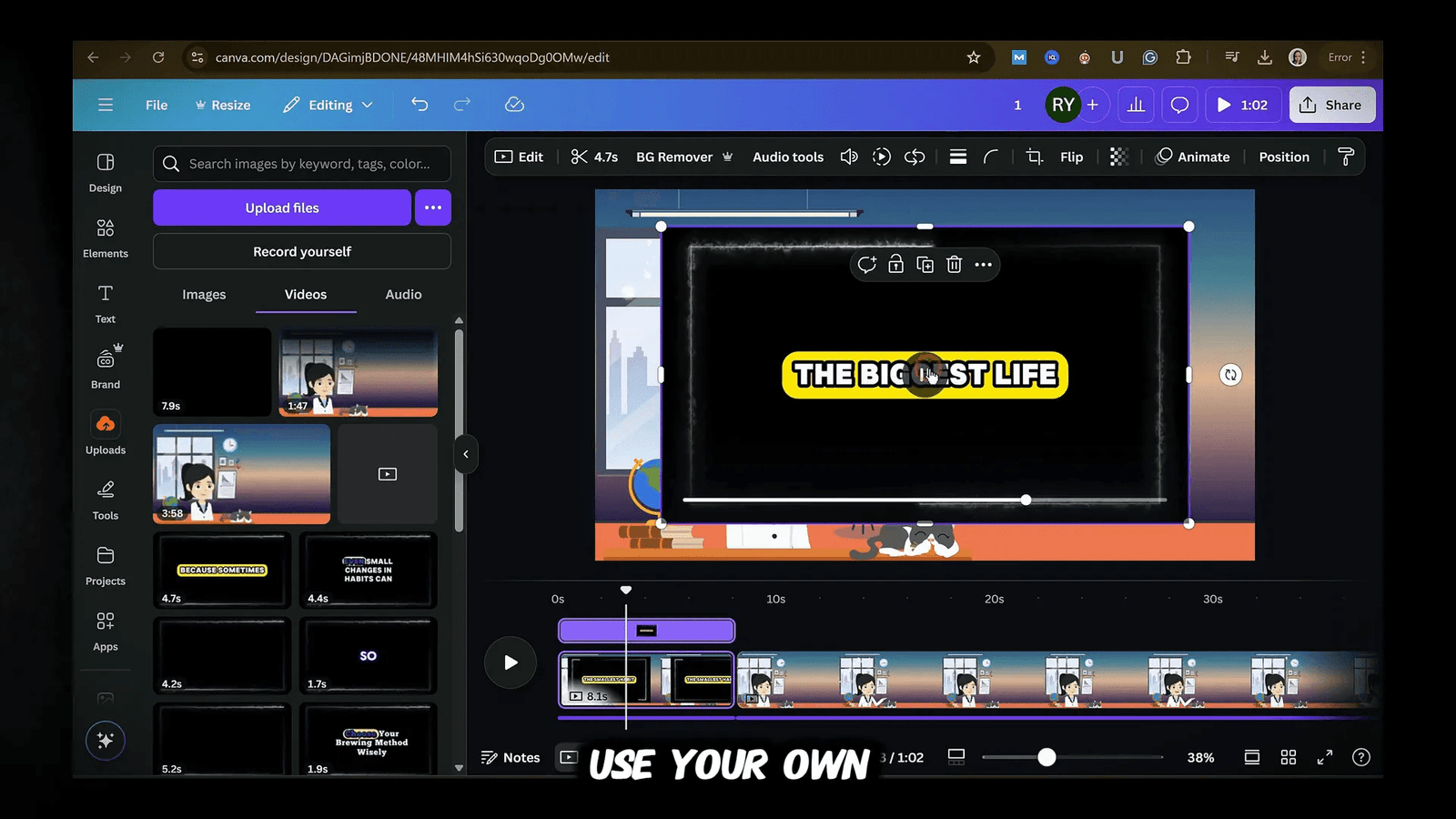
Task: Select the Elements panel in the sidebar
Action: [105, 238]
